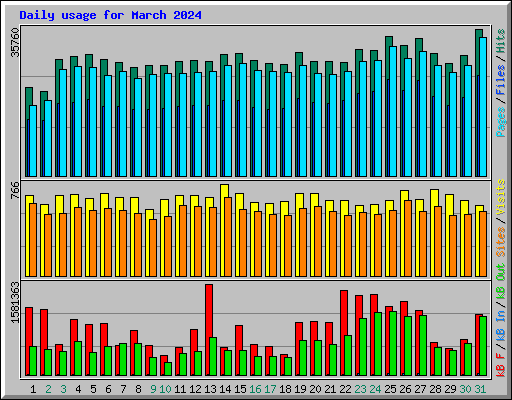This screenshot has height=400, width=512.
Task: Click day label 23 on x-axis
Action: click(360, 389)
